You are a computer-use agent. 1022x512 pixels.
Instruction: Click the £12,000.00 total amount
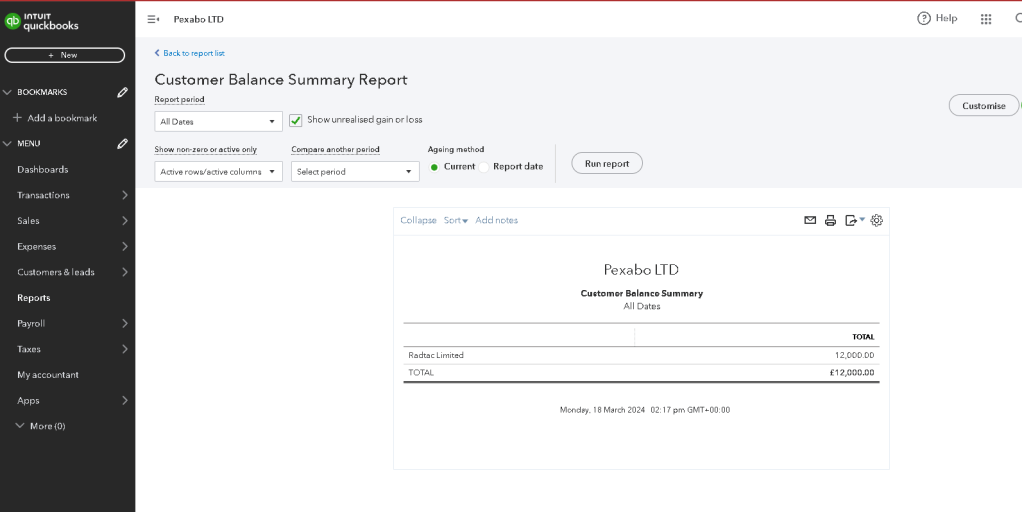(x=852, y=373)
